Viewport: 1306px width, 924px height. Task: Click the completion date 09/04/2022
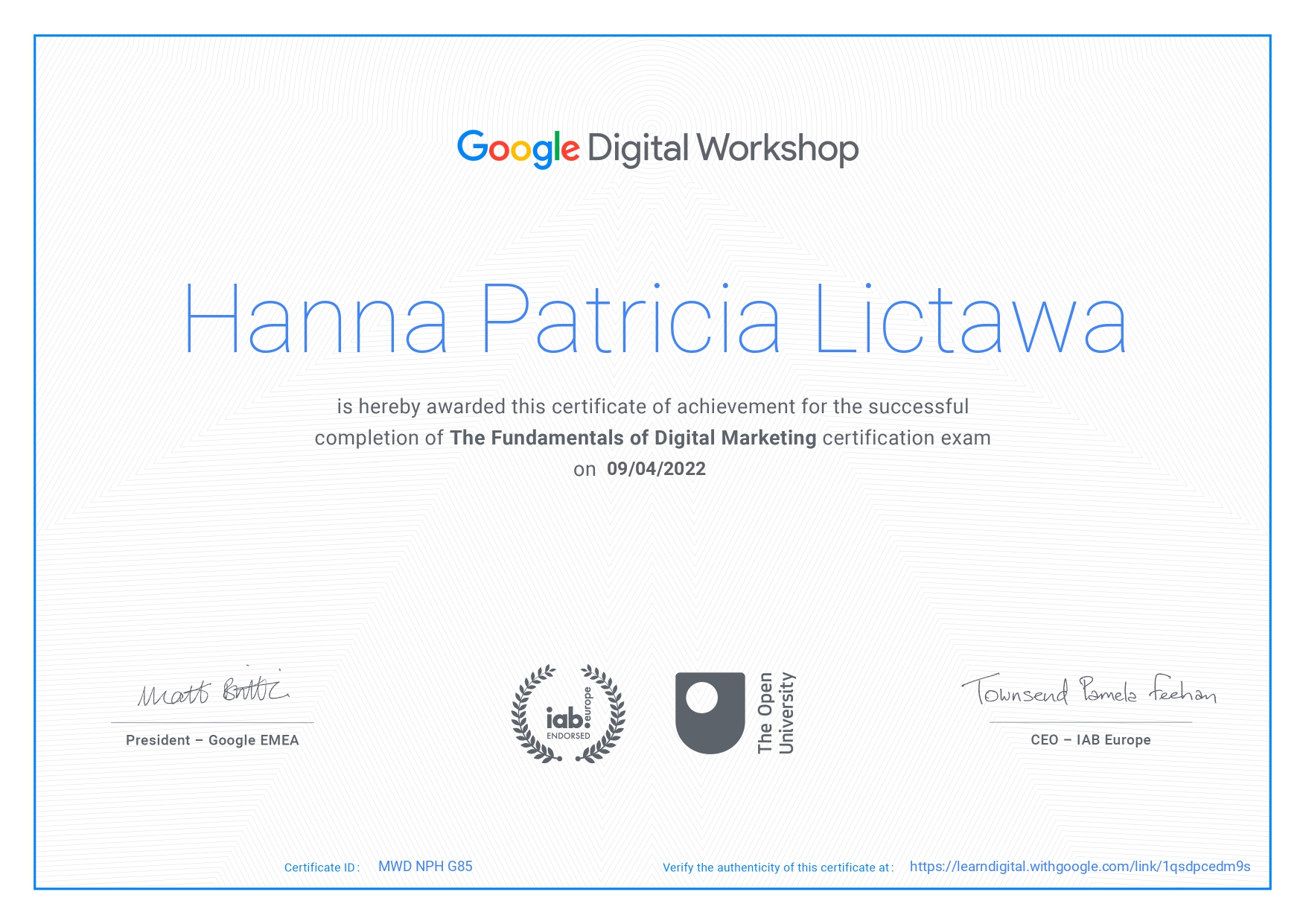[655, 469]
